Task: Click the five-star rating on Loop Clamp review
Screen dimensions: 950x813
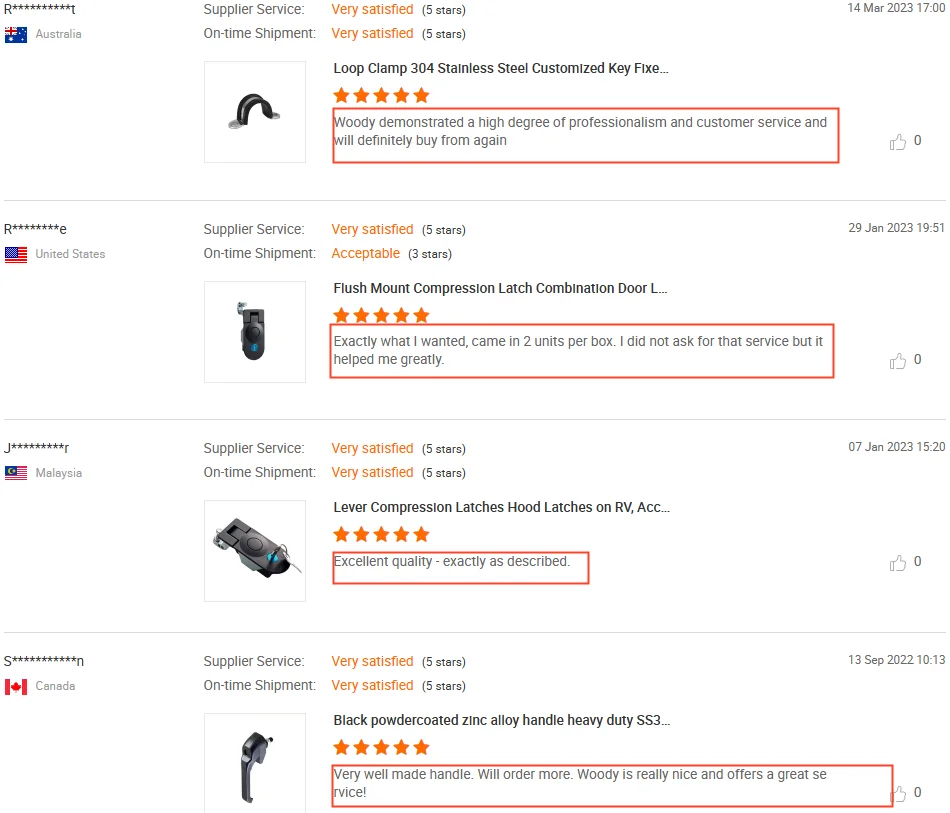Action: click(x=381, y=96)
